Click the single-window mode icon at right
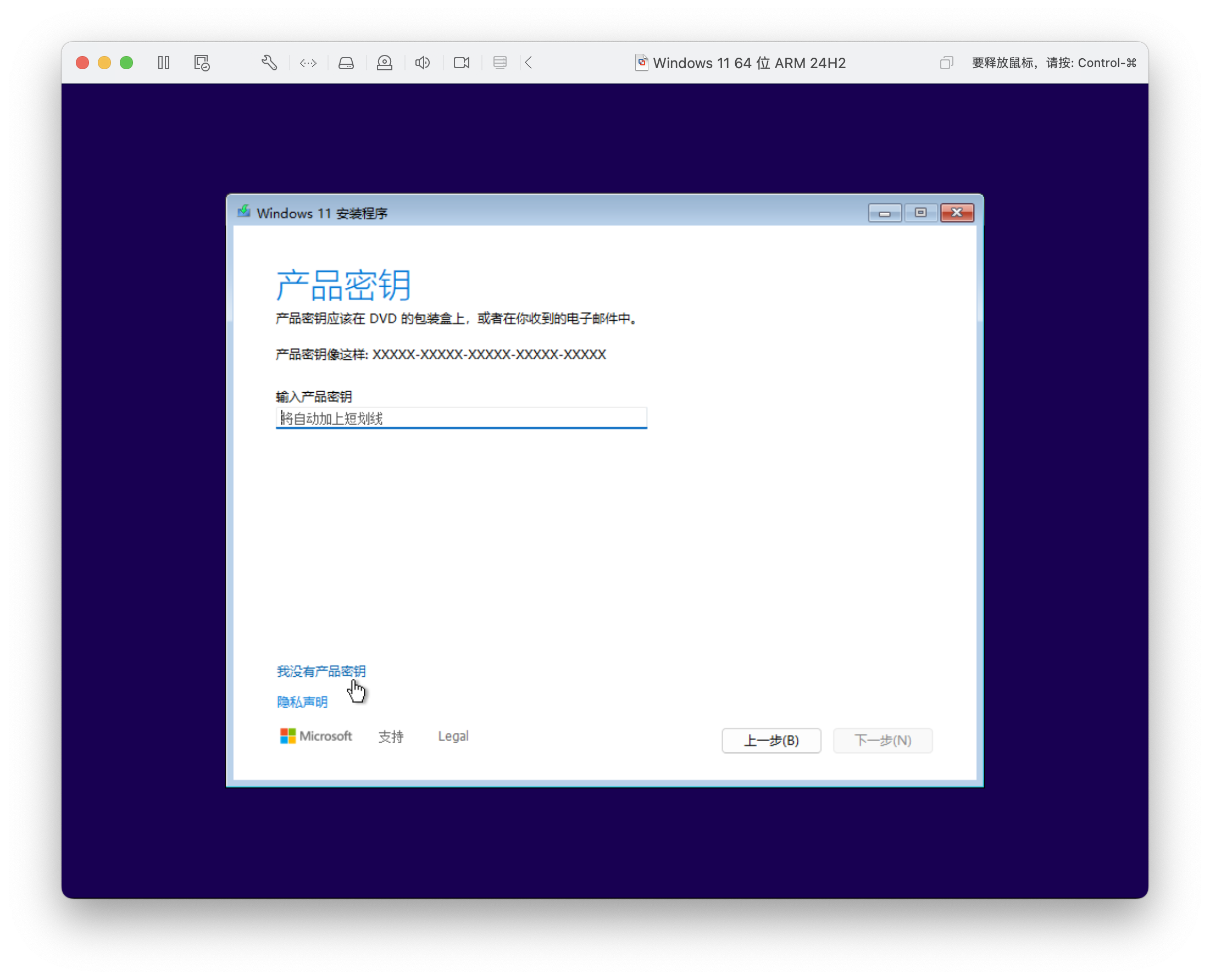The width and height of the screenshot is (1210, 980). click(946, 63)
